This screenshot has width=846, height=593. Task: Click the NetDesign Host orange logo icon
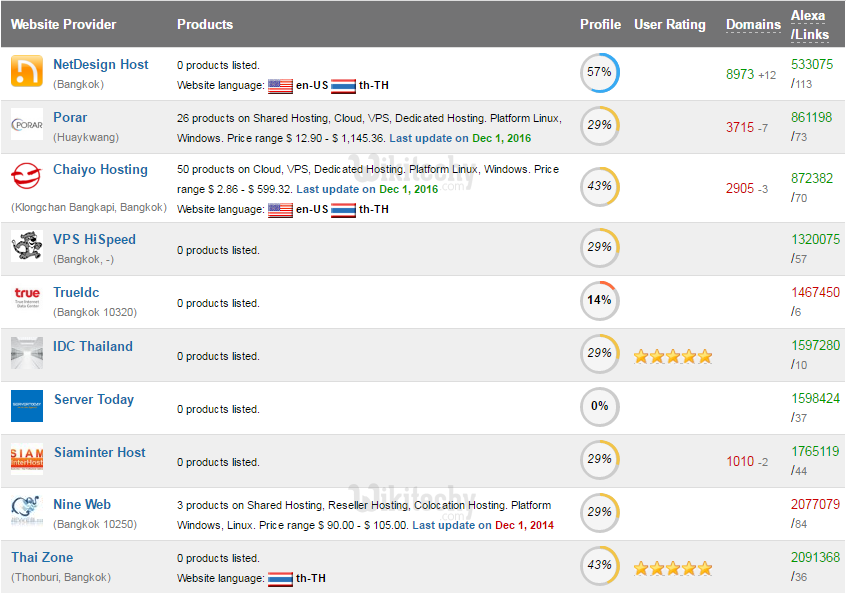point(27,72)
